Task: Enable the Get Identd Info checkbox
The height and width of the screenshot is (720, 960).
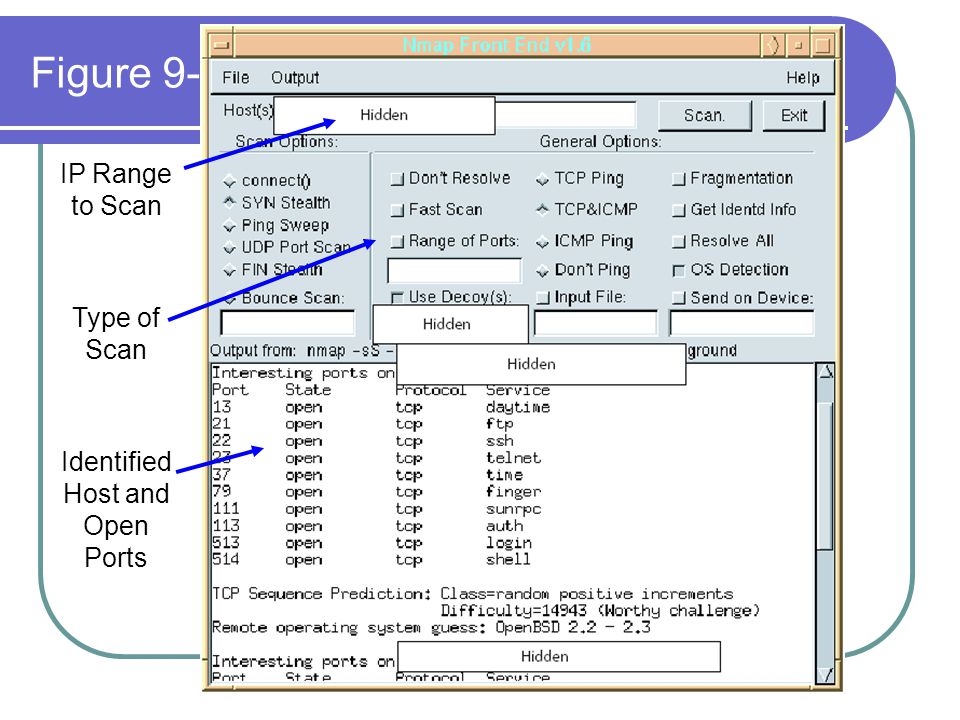Action: 678,211
